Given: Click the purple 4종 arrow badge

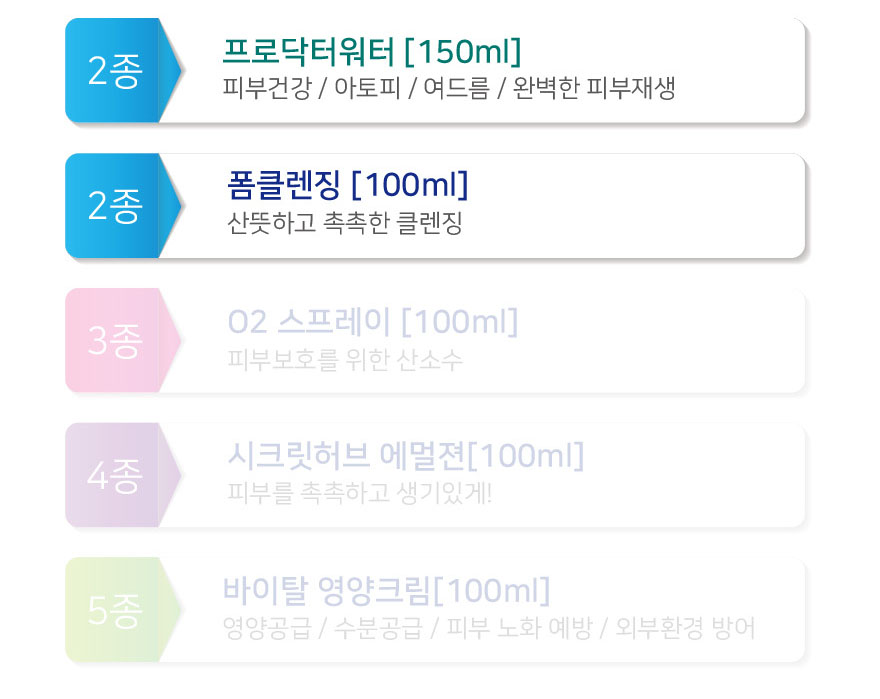Looking at the screenshot, I should (x=123, y=475).
